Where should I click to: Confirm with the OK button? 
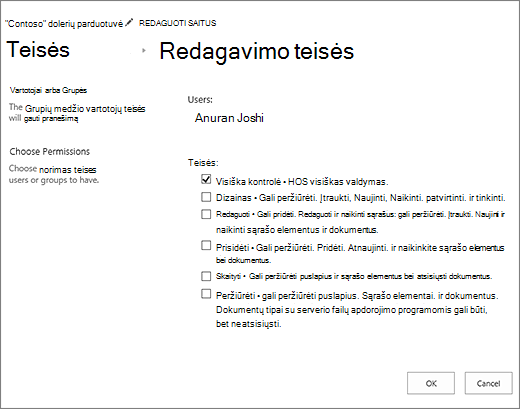[431, 383]
